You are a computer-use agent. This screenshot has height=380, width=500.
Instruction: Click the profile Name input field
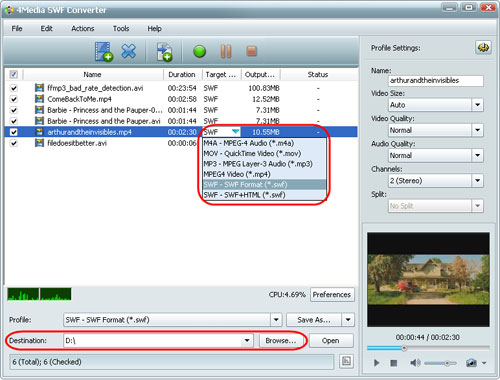tap(436, 80)
